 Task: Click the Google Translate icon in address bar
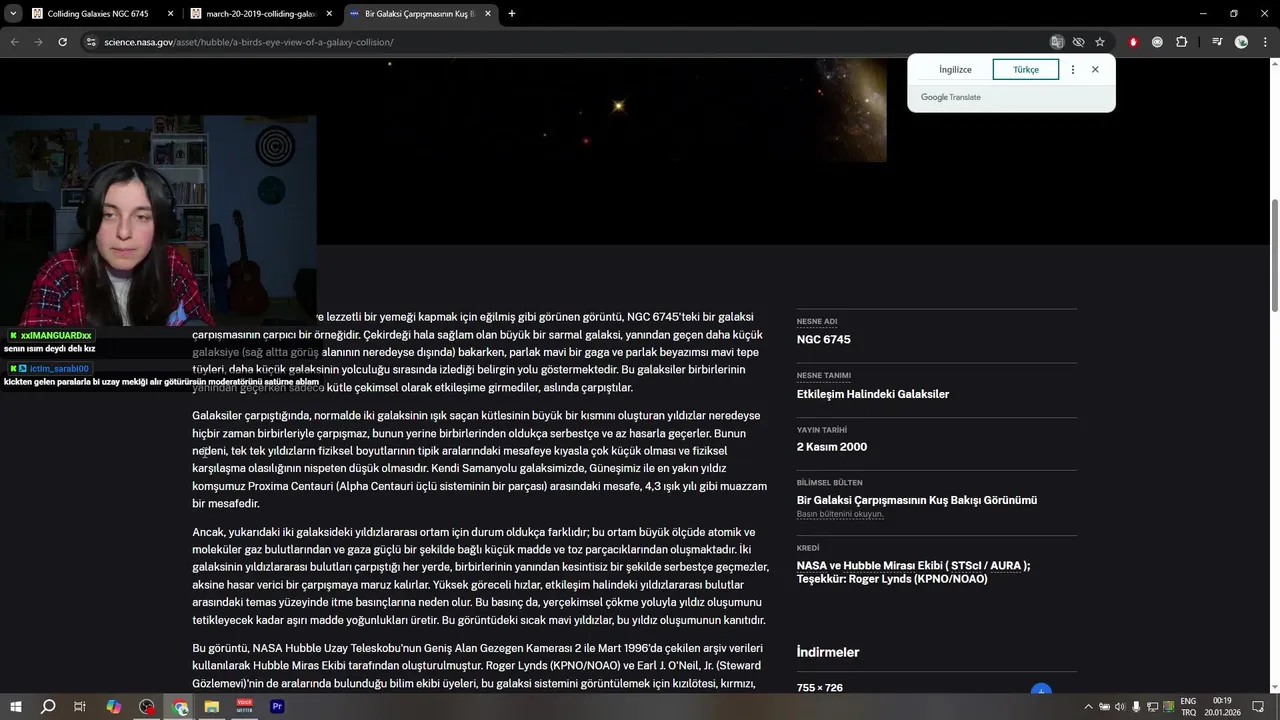coord(1057,42)
